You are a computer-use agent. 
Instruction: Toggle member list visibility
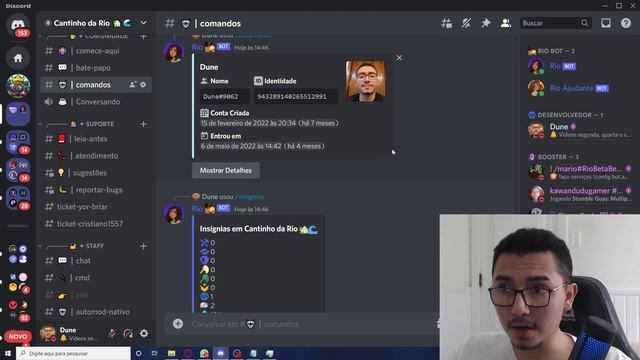coord(506,23)
